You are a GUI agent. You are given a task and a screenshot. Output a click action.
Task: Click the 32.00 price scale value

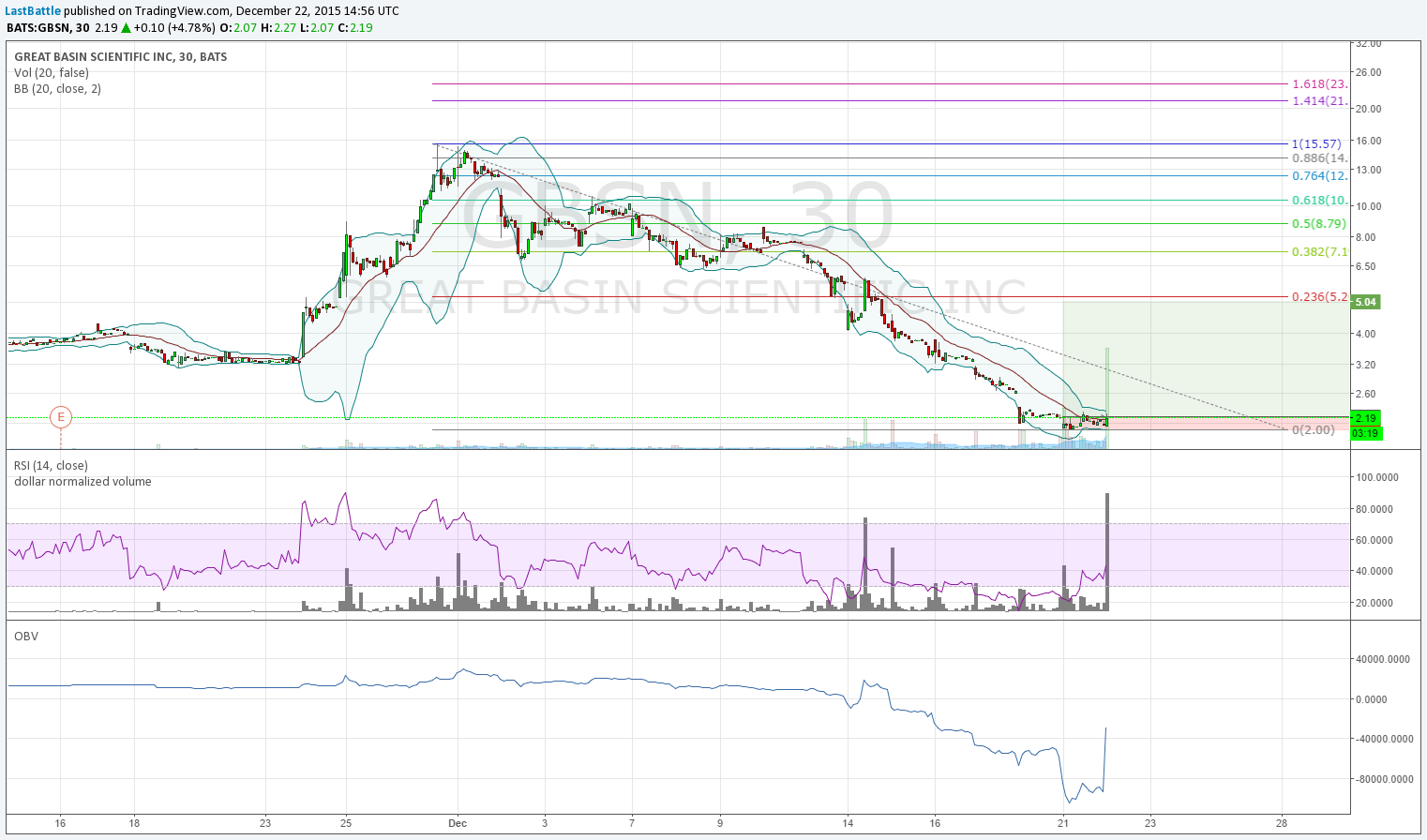click(1369, 43)
